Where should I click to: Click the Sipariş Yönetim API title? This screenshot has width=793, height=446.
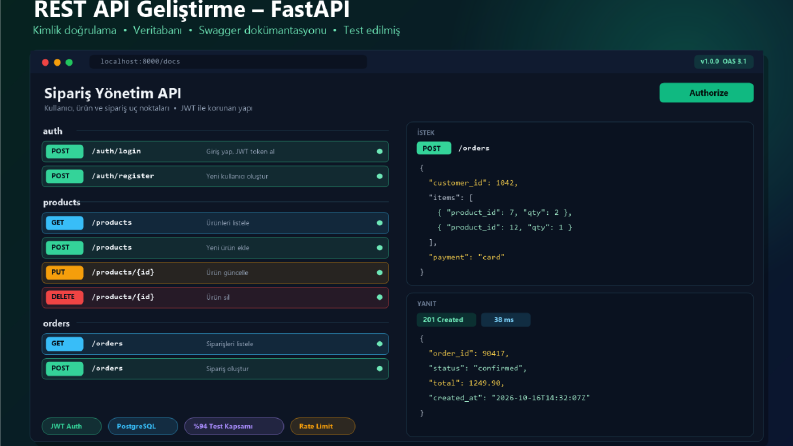(x=112, y=94)
